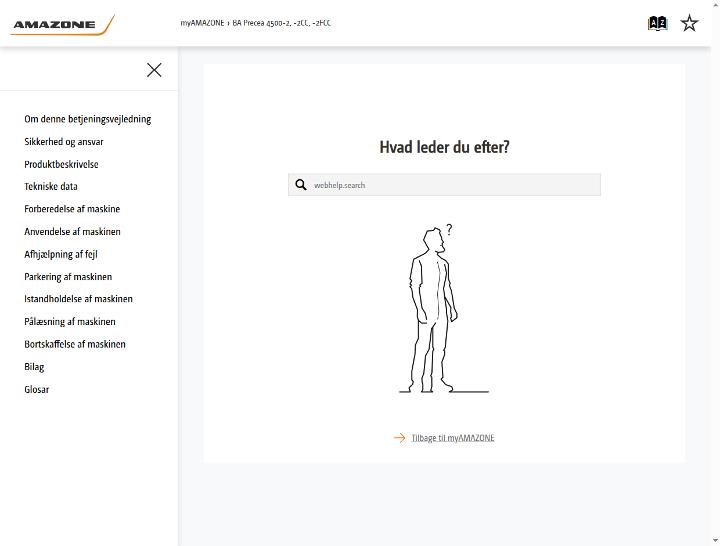
Task: Click the star favorites icon
Action: 689,23
